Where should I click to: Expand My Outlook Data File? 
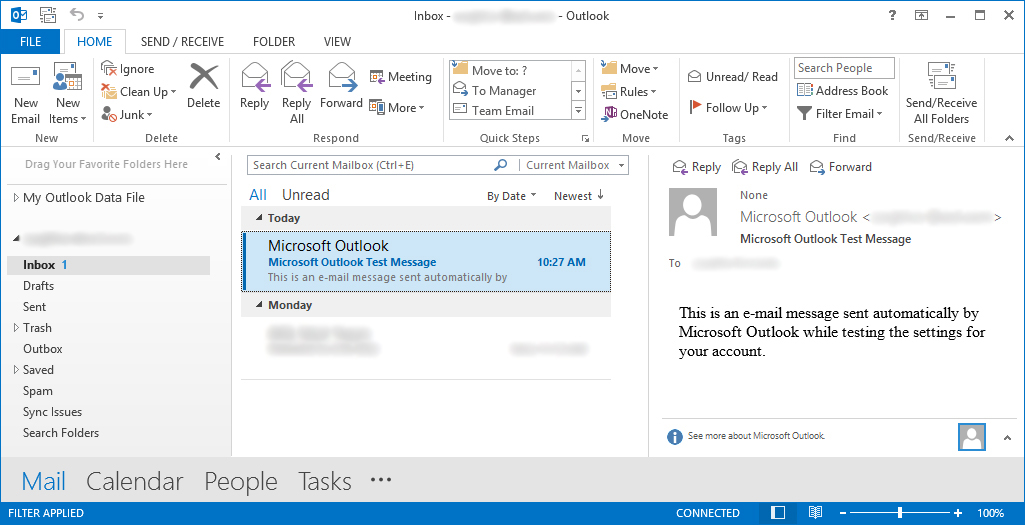coord(16,197)
